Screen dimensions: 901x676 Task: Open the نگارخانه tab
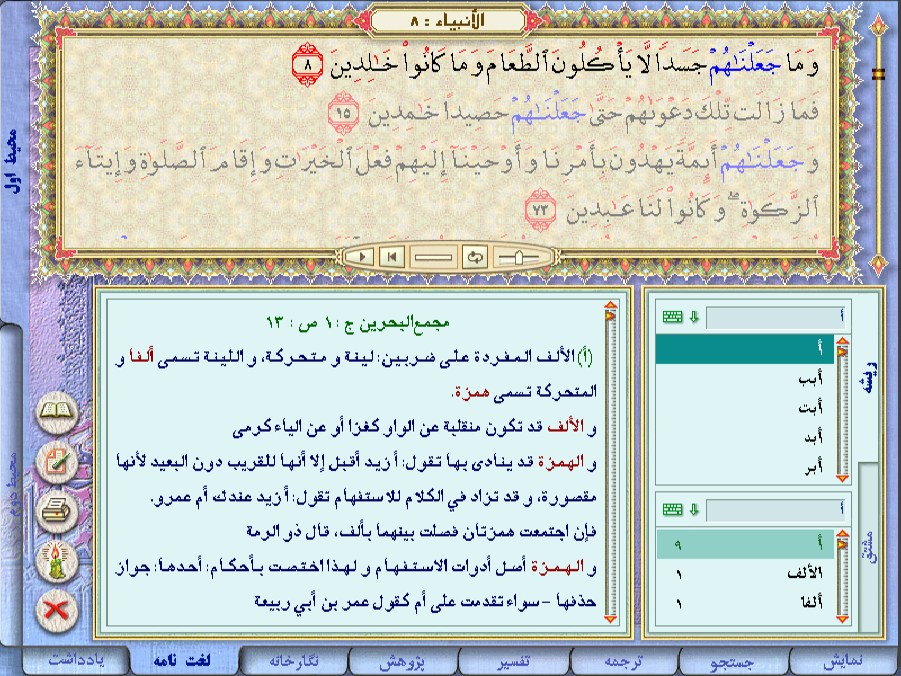(294, 660)
